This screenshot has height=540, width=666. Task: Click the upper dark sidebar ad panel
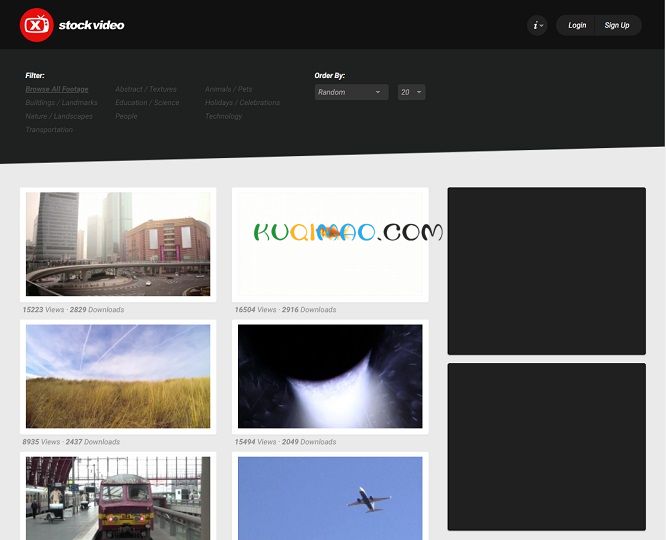click(547, 271)
